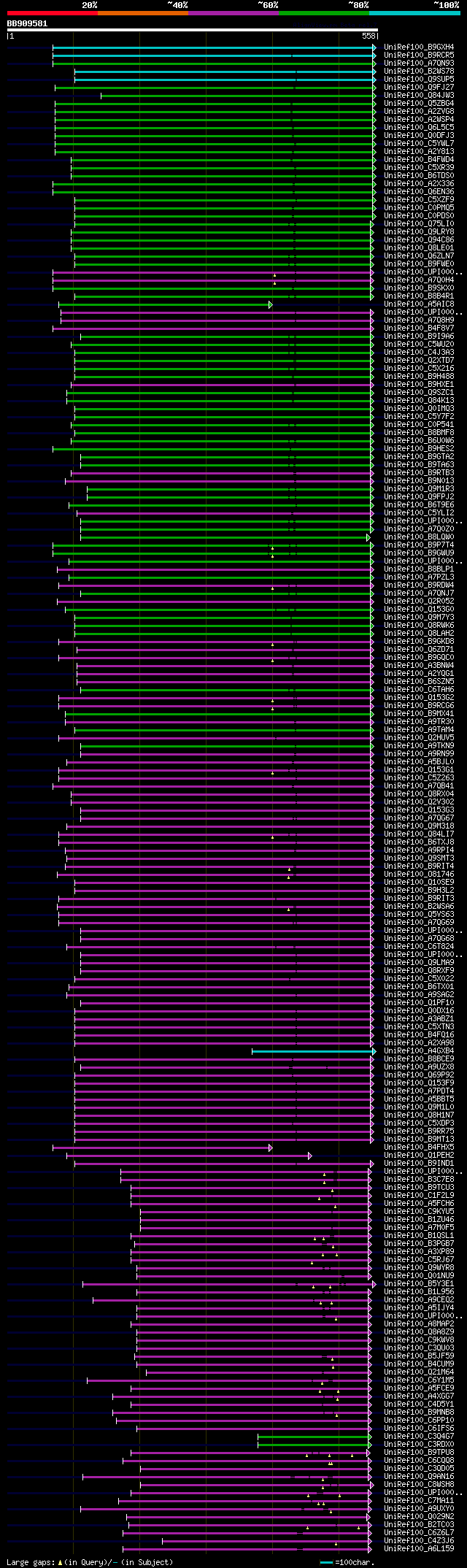Select UniRef100_B1ZU46 label

(x=419, y=1220)
